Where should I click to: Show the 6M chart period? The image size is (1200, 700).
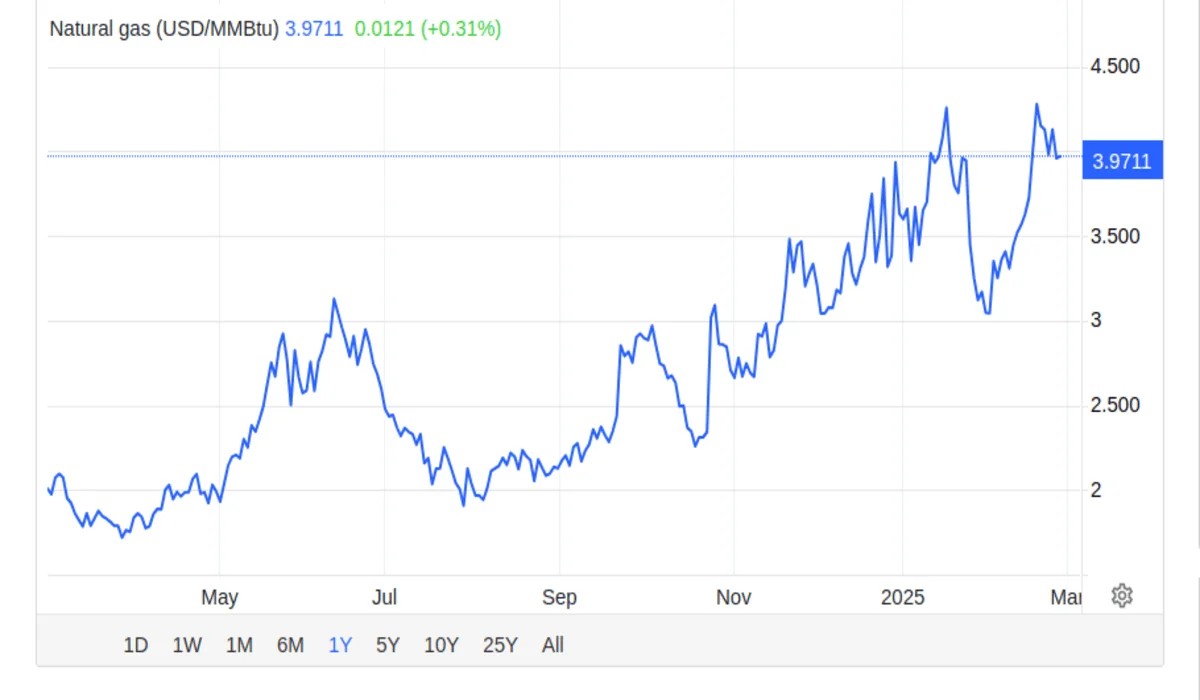[290, 645]
